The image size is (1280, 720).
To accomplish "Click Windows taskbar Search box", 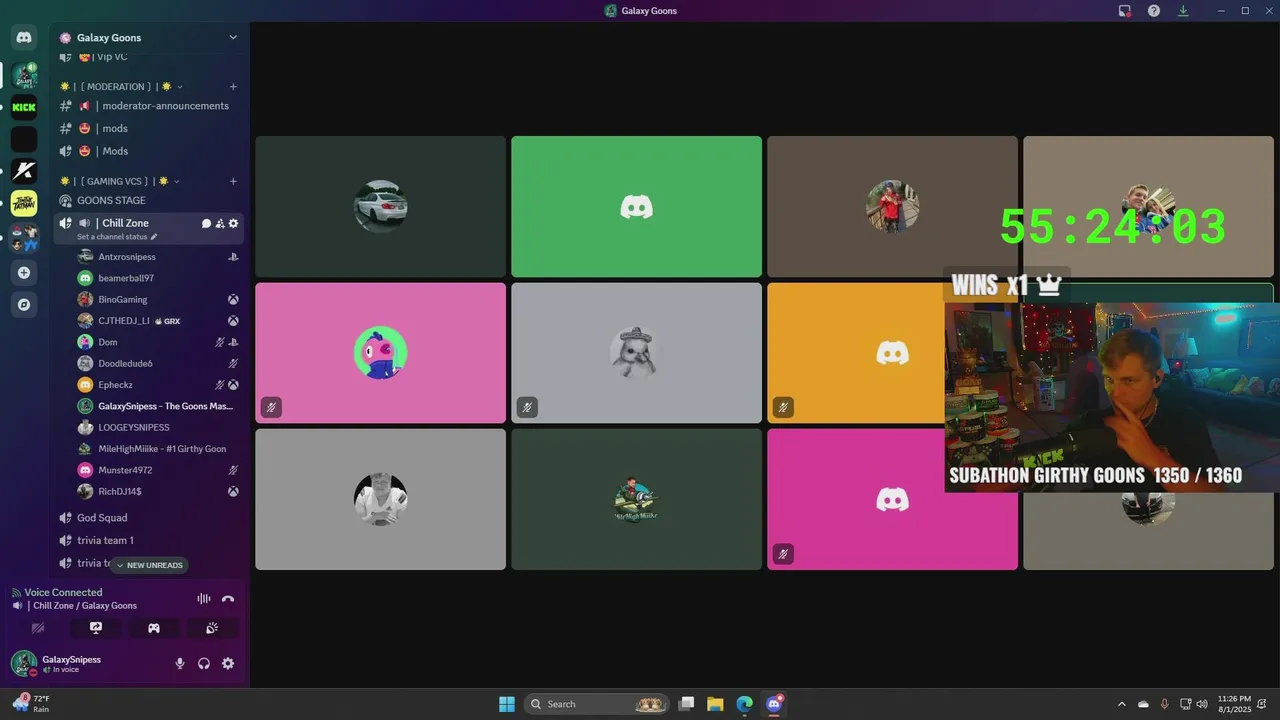I will [598, 704].
